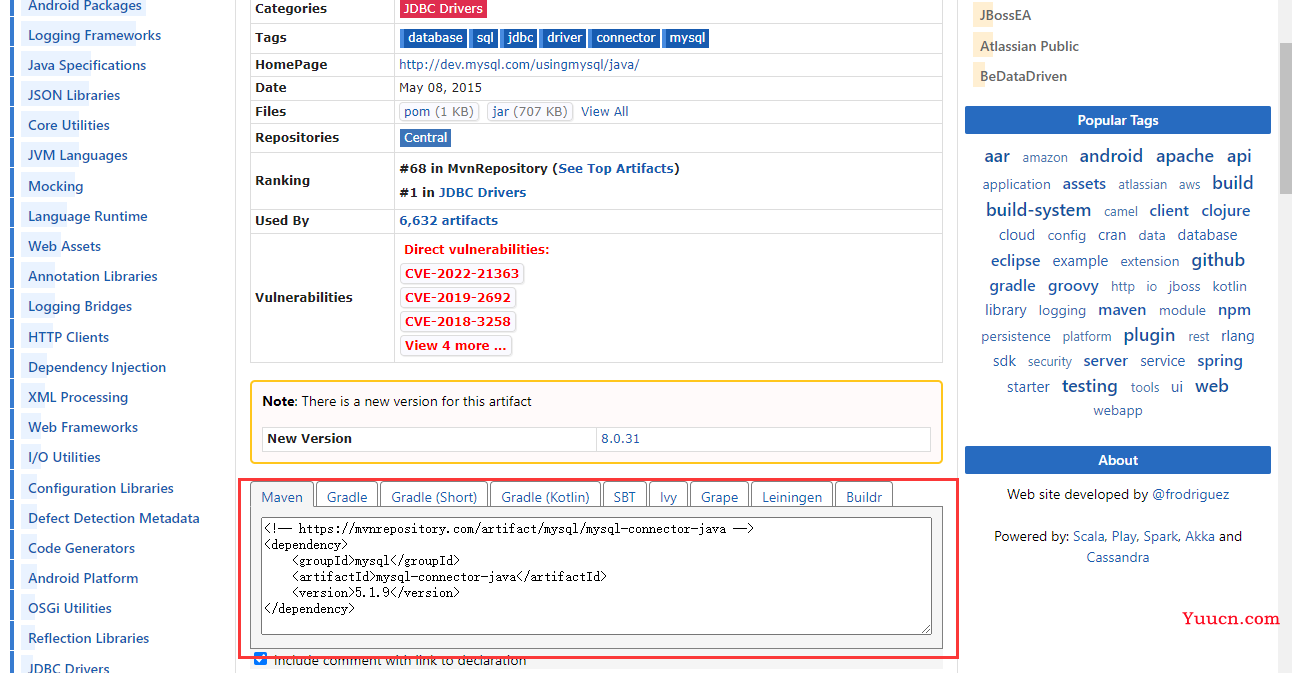Open Logging Bridges category
This screenshot has height=673, width=1292.
click(x=80, y=306)
